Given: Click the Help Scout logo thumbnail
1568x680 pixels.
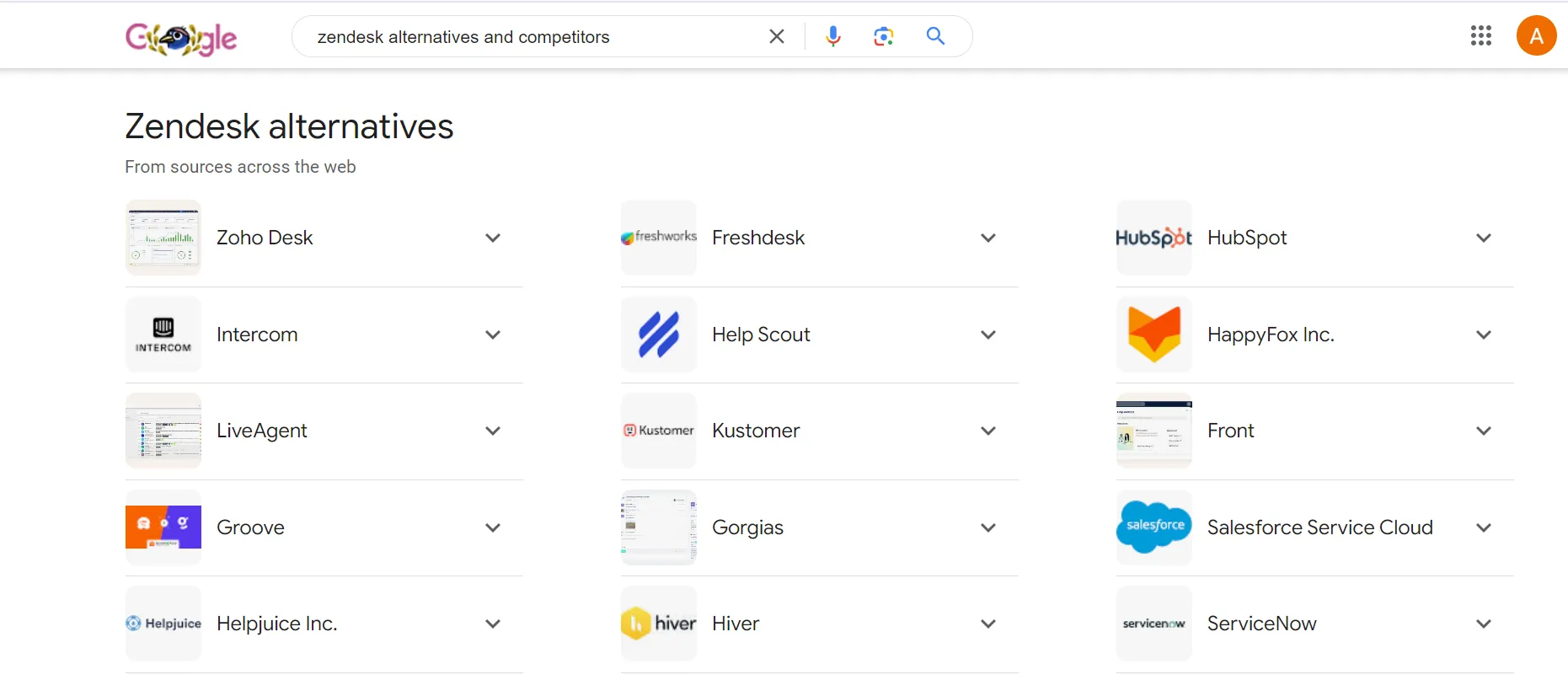Looking at the screenshot, I should 659,335.
